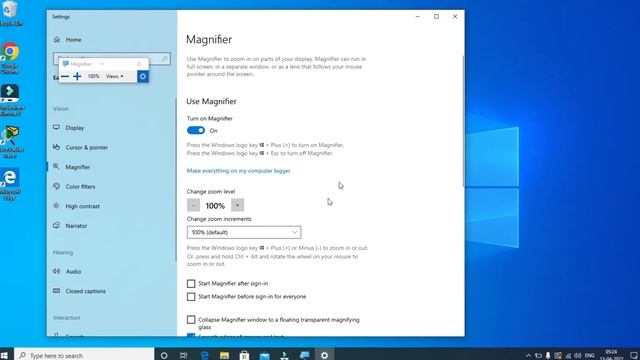This screenshot has width=640, height=360.
Task: Select the Microsoft Edge desktop icon
Action: click(x=10, y=184)
